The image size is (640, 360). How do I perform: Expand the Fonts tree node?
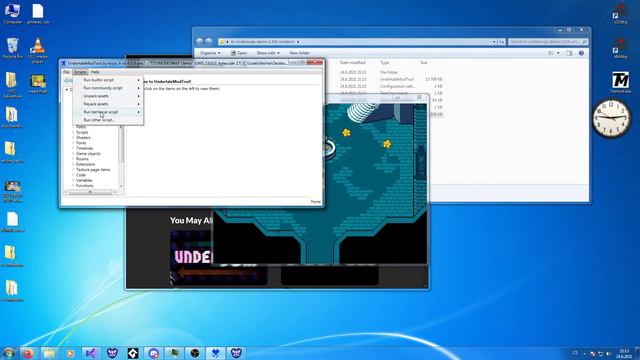tap(73, 143)
